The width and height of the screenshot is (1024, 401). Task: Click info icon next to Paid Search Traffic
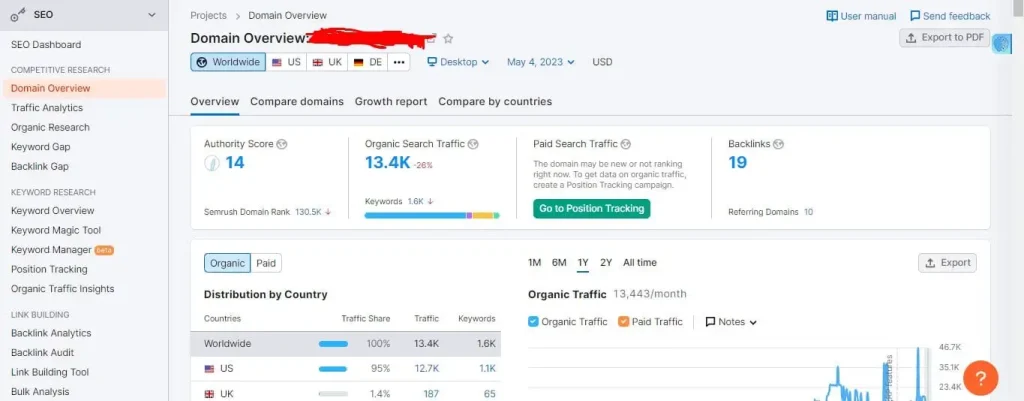click(x=626, y=144)
